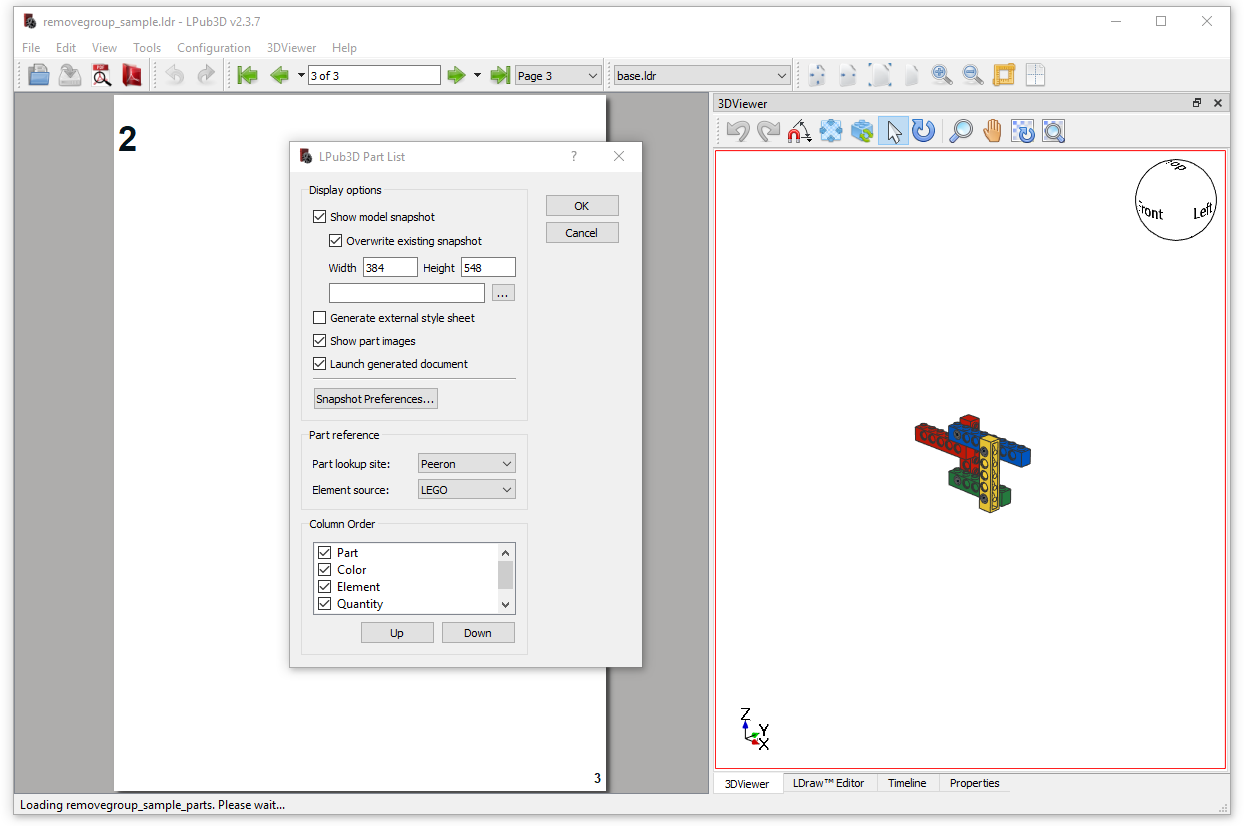The height and width of the screenshot is (826, 1244).
Task: Disable Show model snapshot option
Action: (320, 216)
